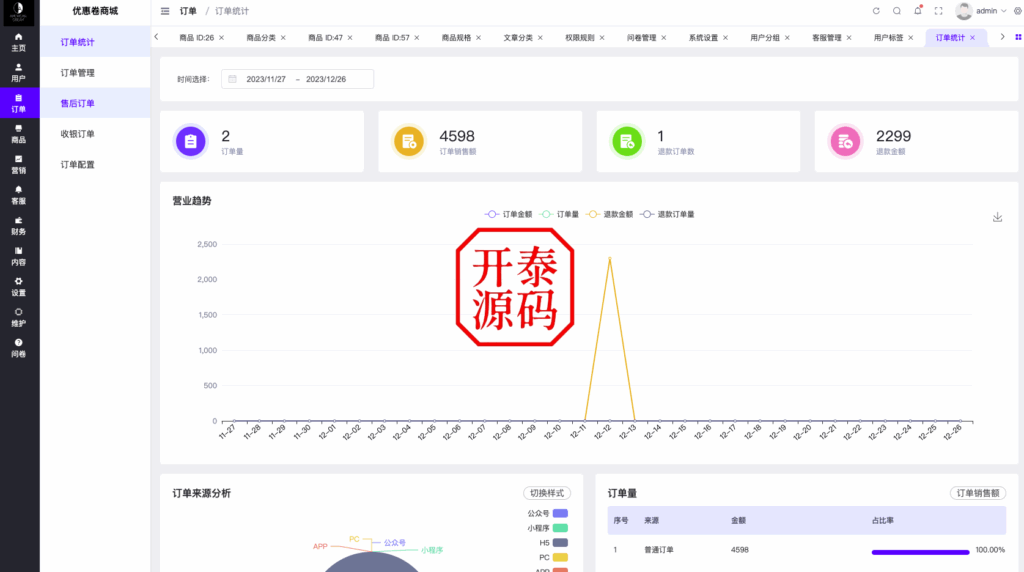The image size is (1024, 572).
Task: Click the calendar icon in date picker
Action: pyautogui.click(x=232, y=79)
